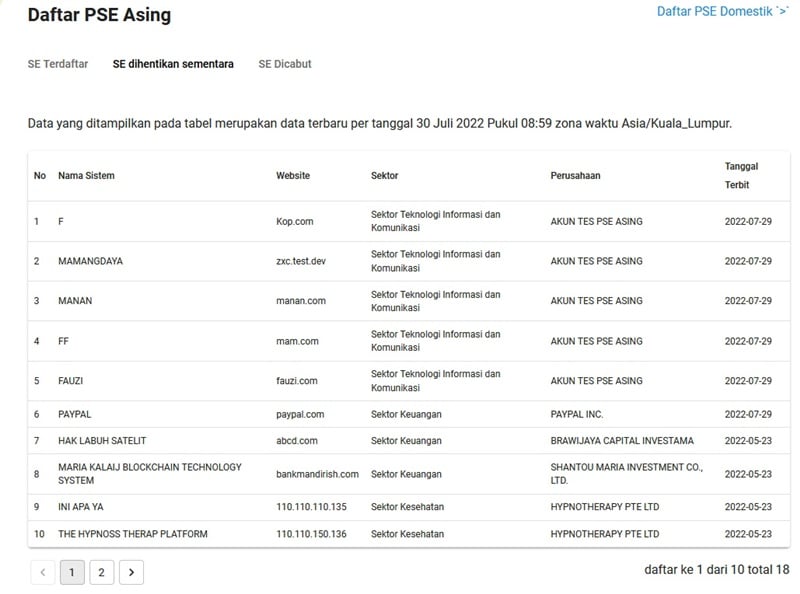Click the 110.110.110.135 website entry

tap(311, 507)
